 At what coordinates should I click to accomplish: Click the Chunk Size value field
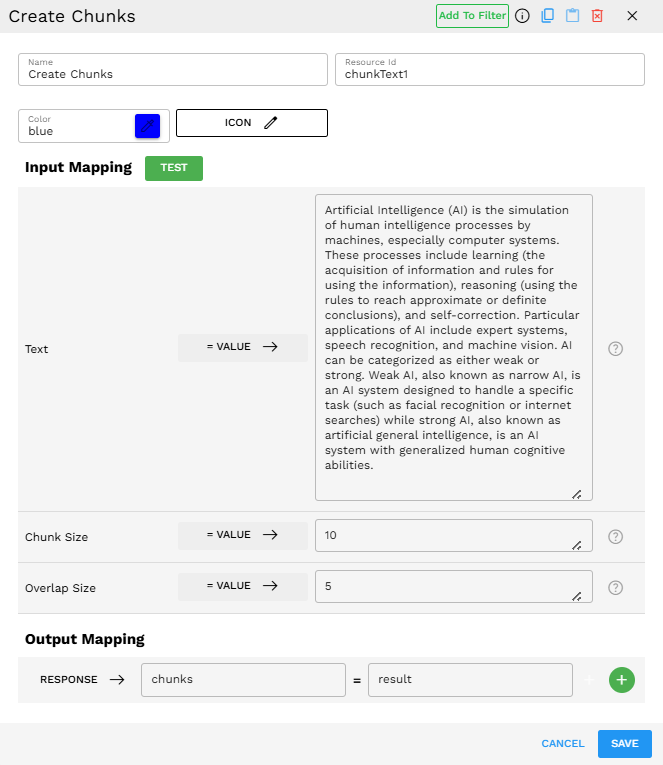point(452,536)
